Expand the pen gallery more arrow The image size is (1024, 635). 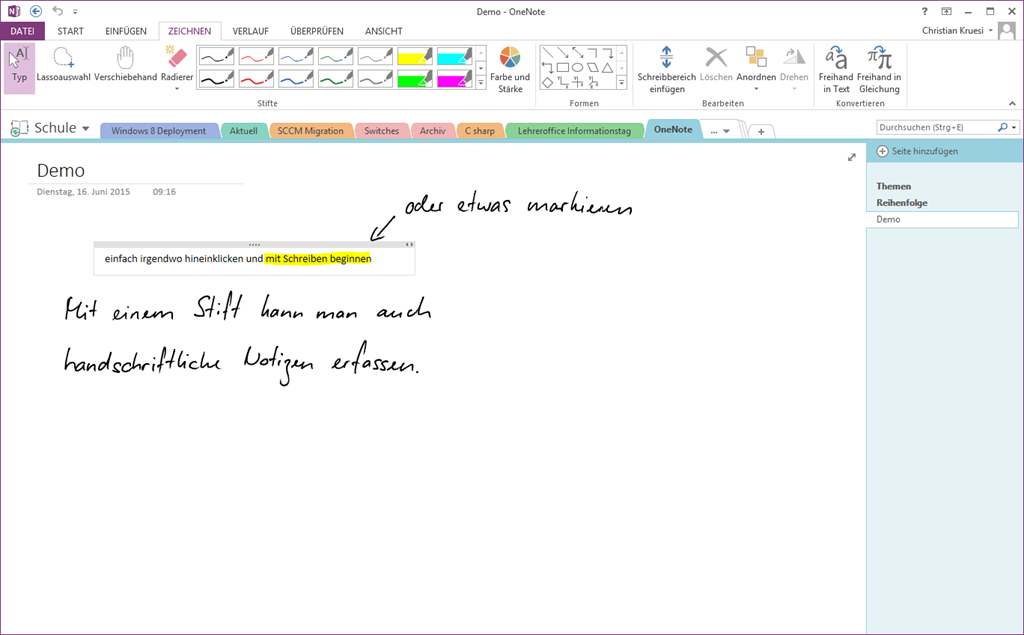click(x=481, y=82)
